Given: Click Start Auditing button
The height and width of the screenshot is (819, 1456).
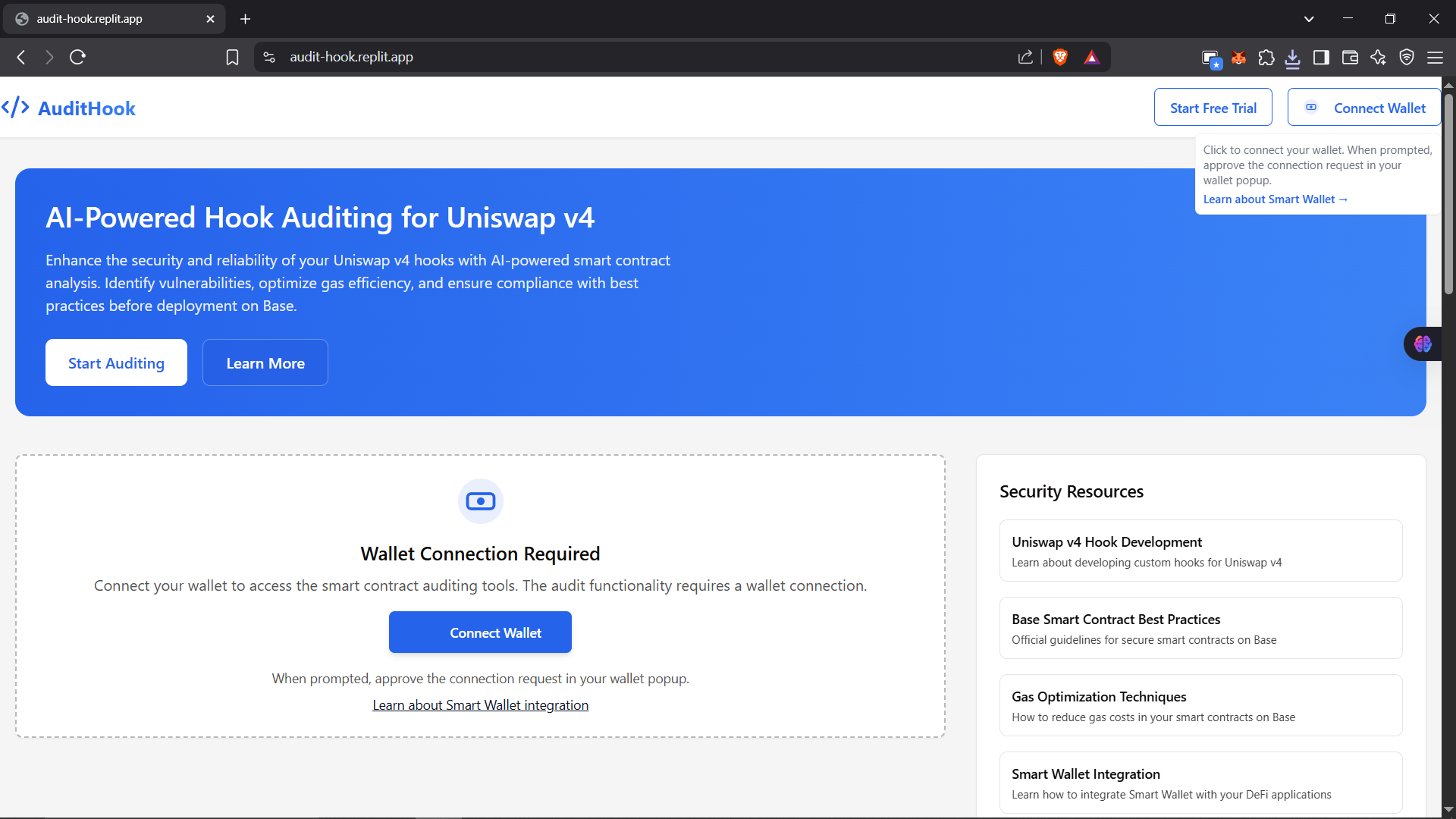Looking at the screenshot, I should [116, 362].
